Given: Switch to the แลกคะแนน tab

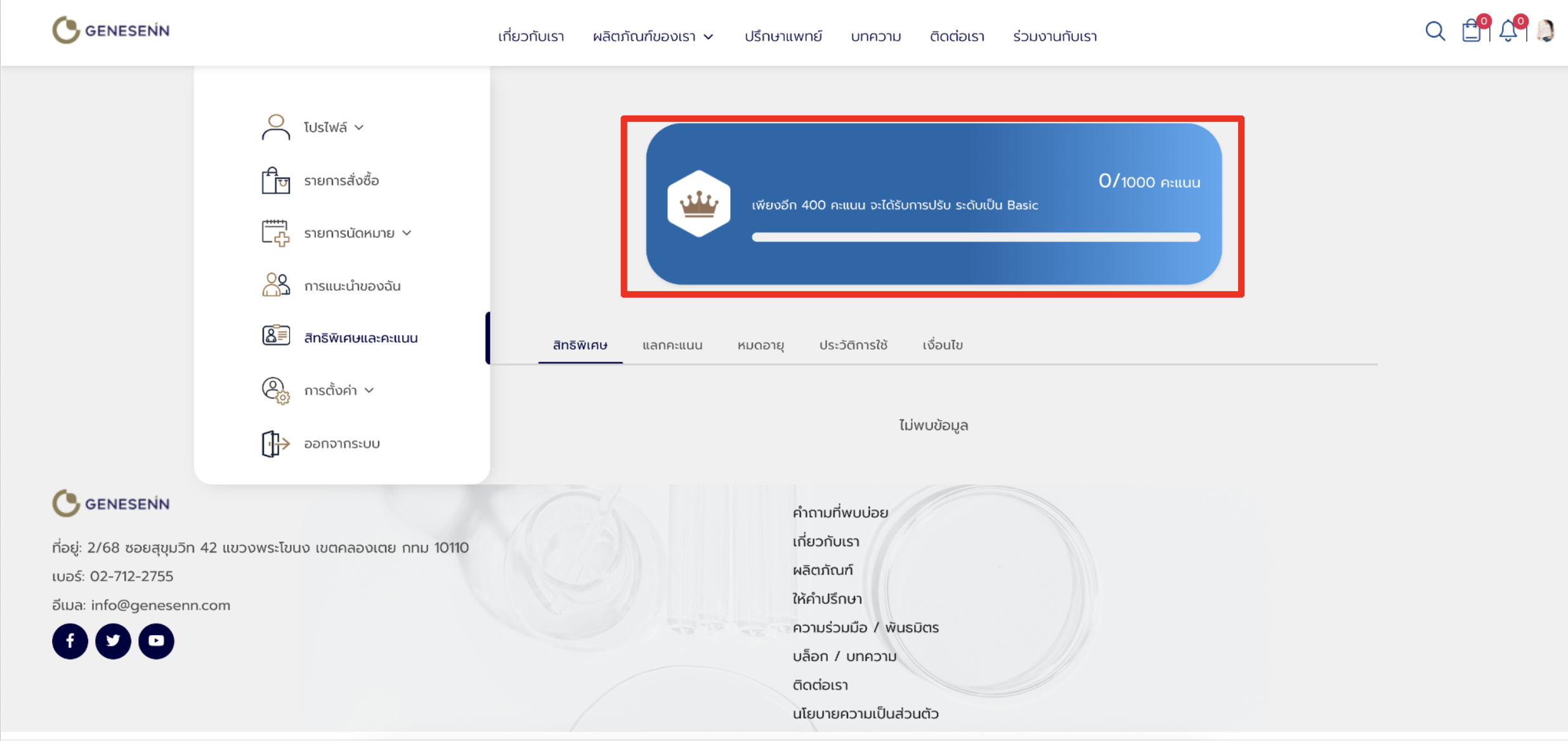Looking at the screenshot, I should pyautogui.click(x=672, y=345).
